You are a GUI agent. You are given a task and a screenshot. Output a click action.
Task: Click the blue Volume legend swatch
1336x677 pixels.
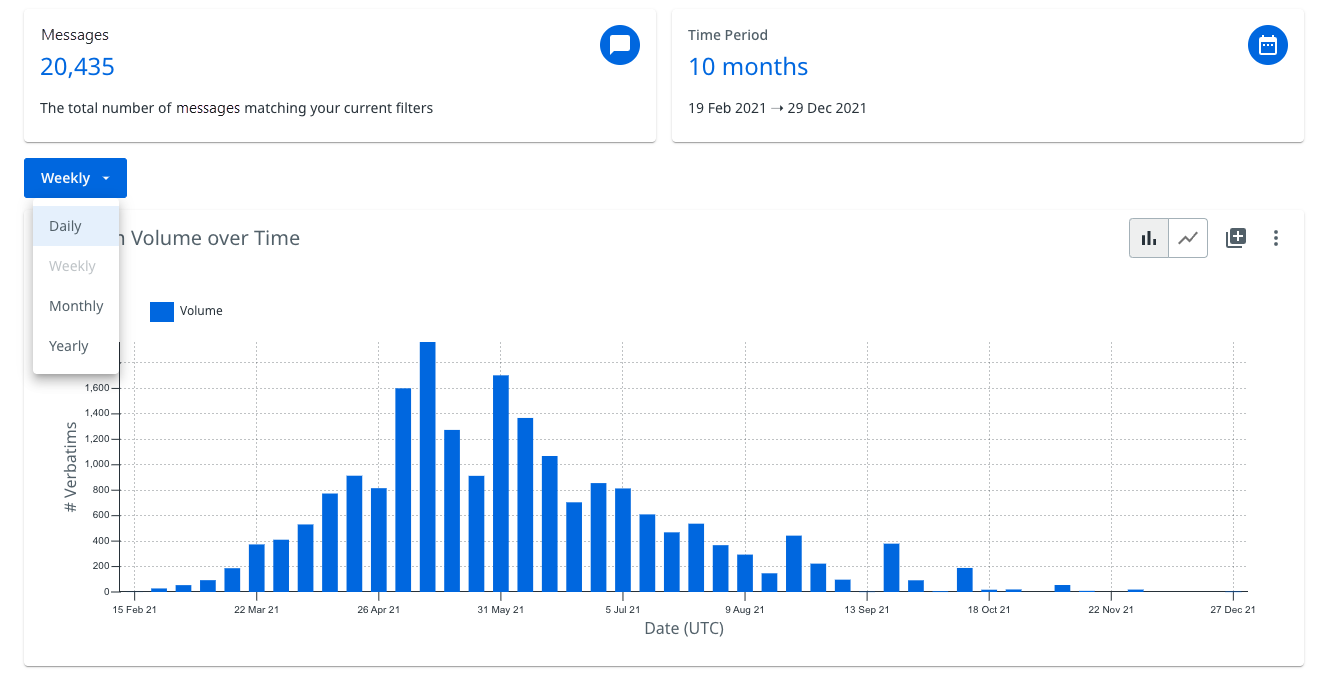[x=162, y=311]
